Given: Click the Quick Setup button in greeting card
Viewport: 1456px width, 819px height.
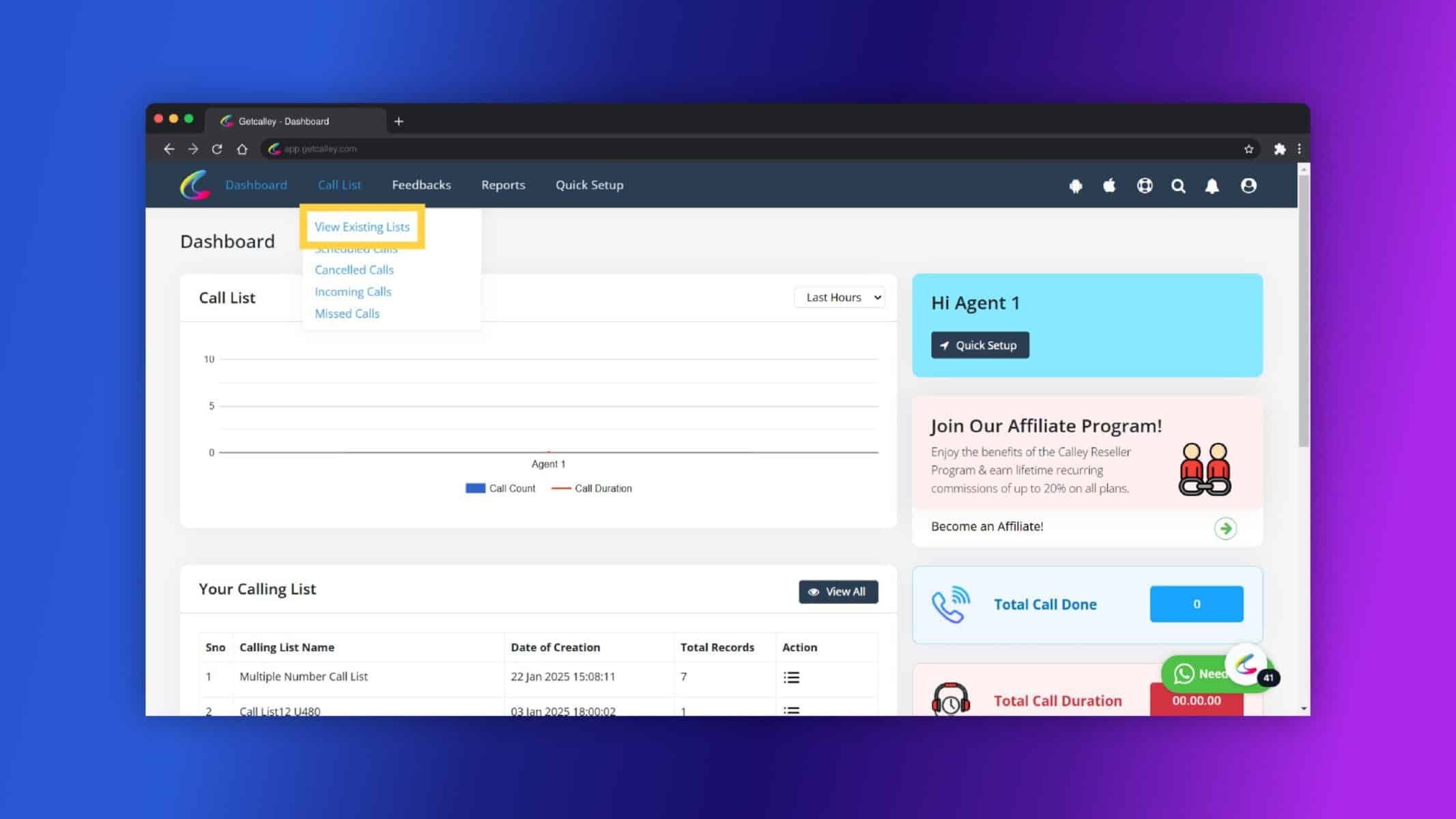Looking at the screenshot, I should [x=980, y=345].
